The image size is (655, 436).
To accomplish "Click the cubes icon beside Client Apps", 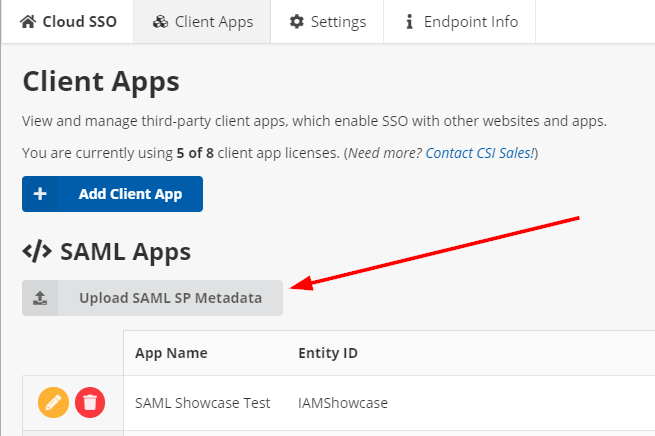I will tap(161, 21).
